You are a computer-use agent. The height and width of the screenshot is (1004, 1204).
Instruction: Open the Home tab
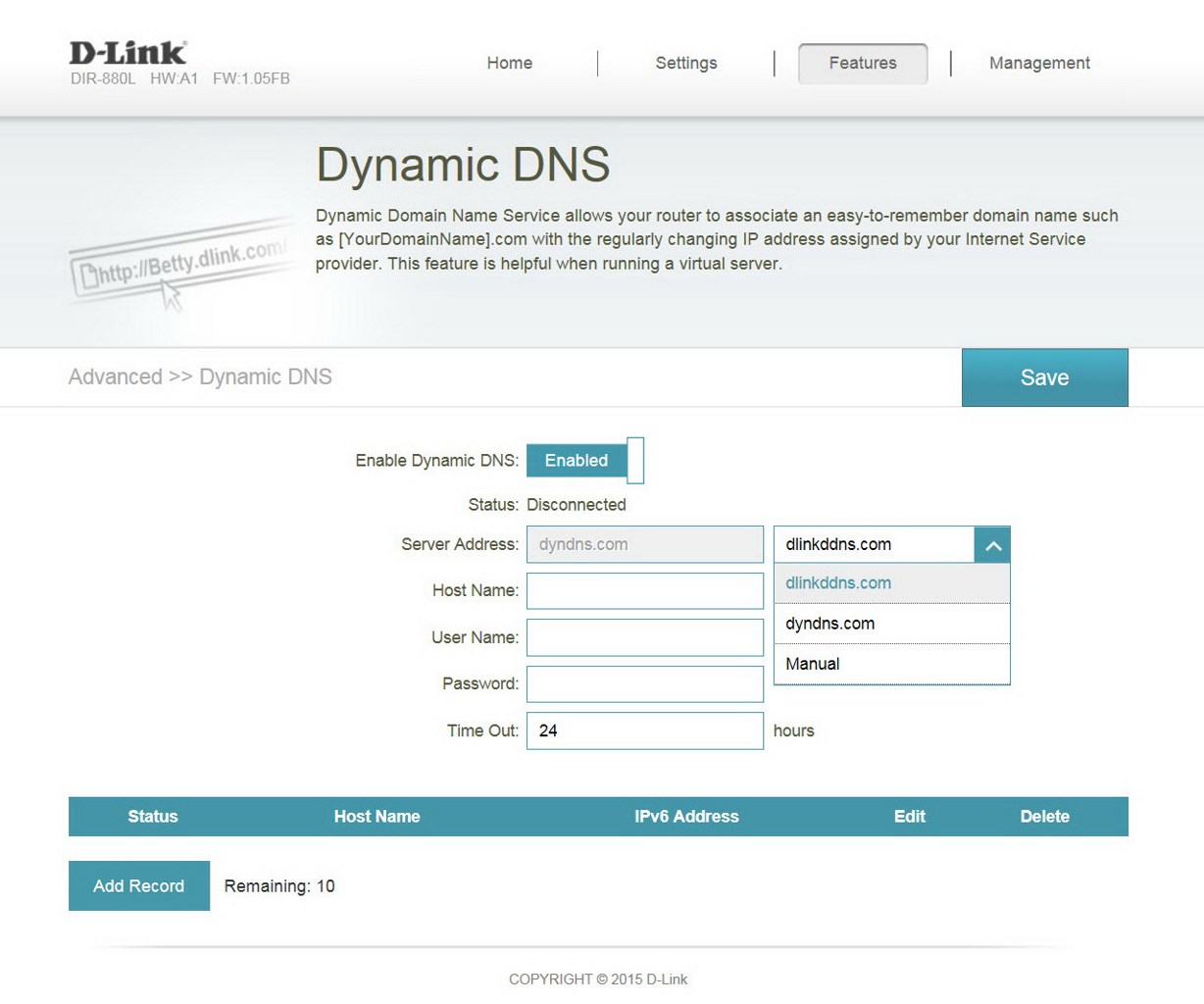[x=510, y=63]
